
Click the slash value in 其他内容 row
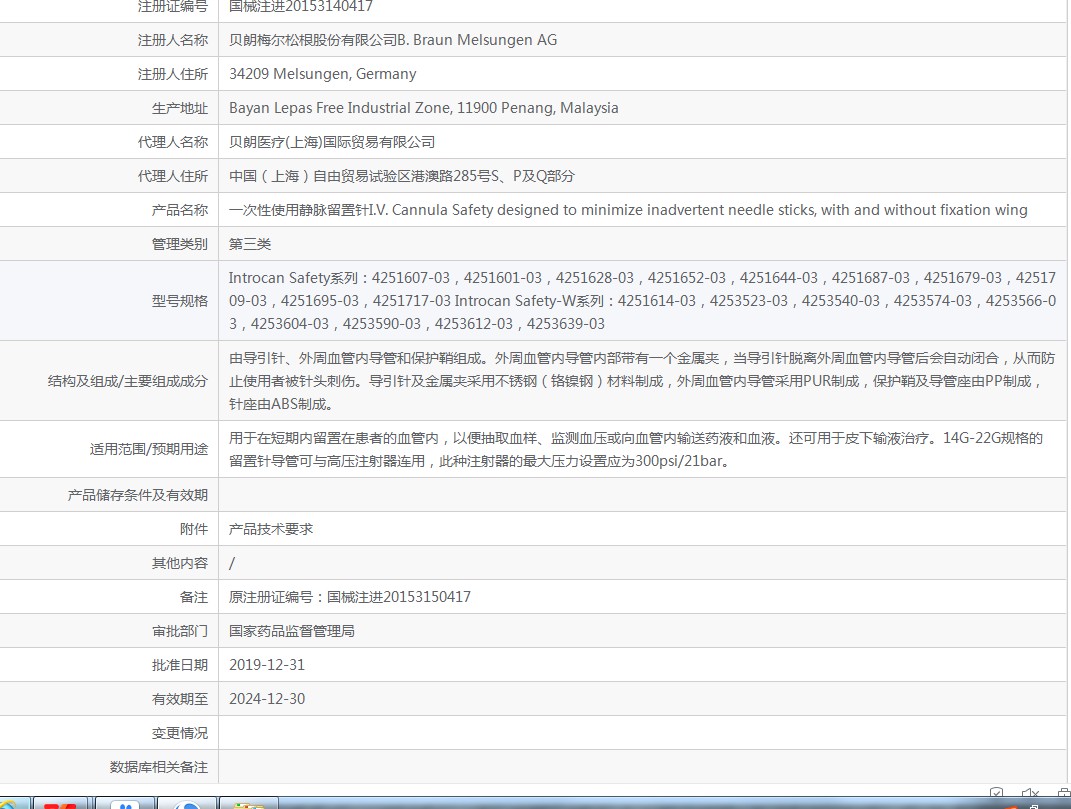(232, 563)
